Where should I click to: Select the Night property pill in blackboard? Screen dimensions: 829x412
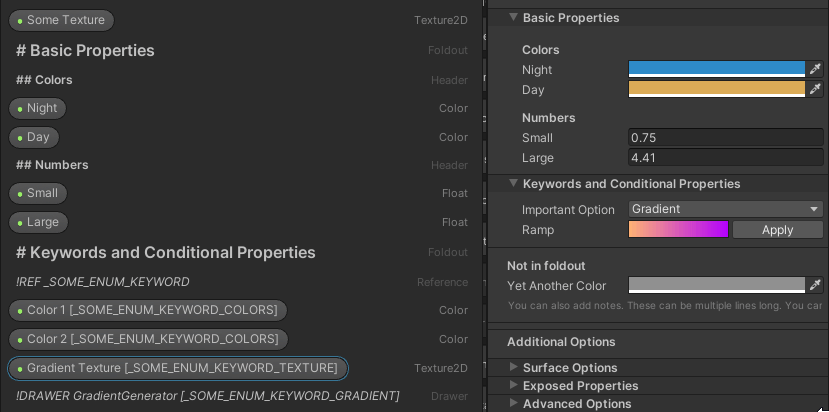pyautogui.click(x=38, y=108)
